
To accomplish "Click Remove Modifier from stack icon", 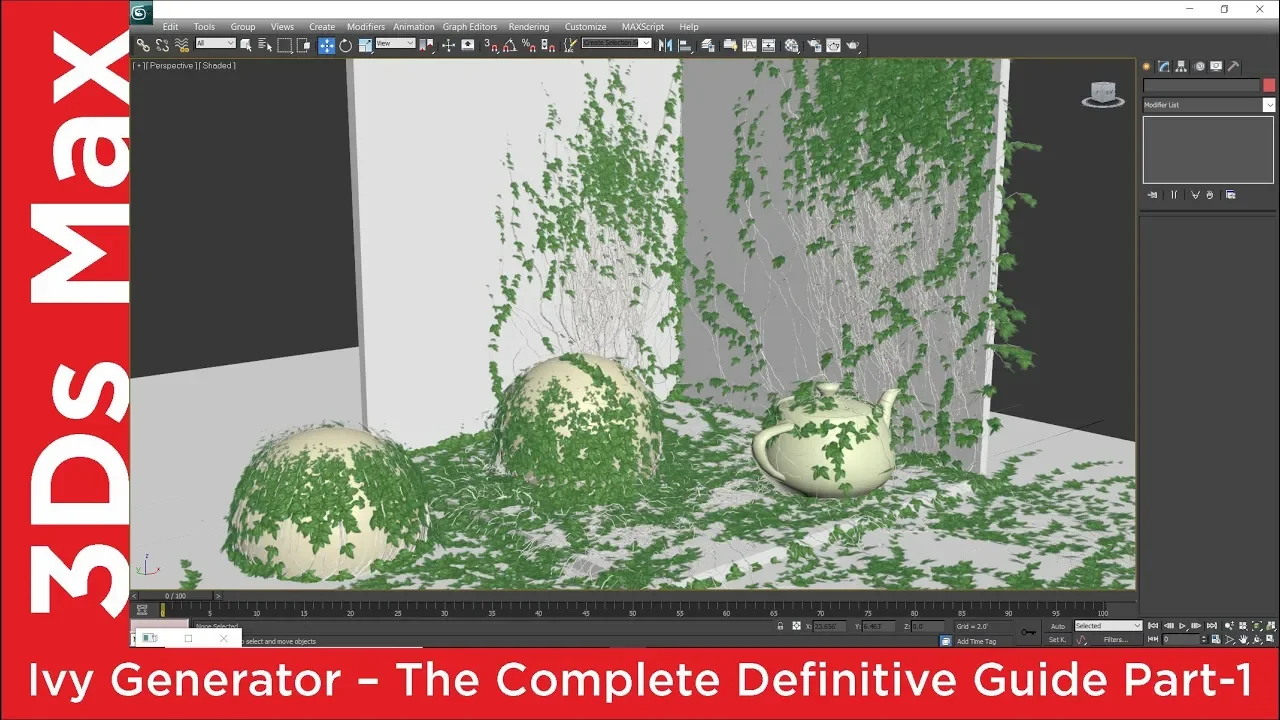I will pyautogui.click(x=1210, y=195).
